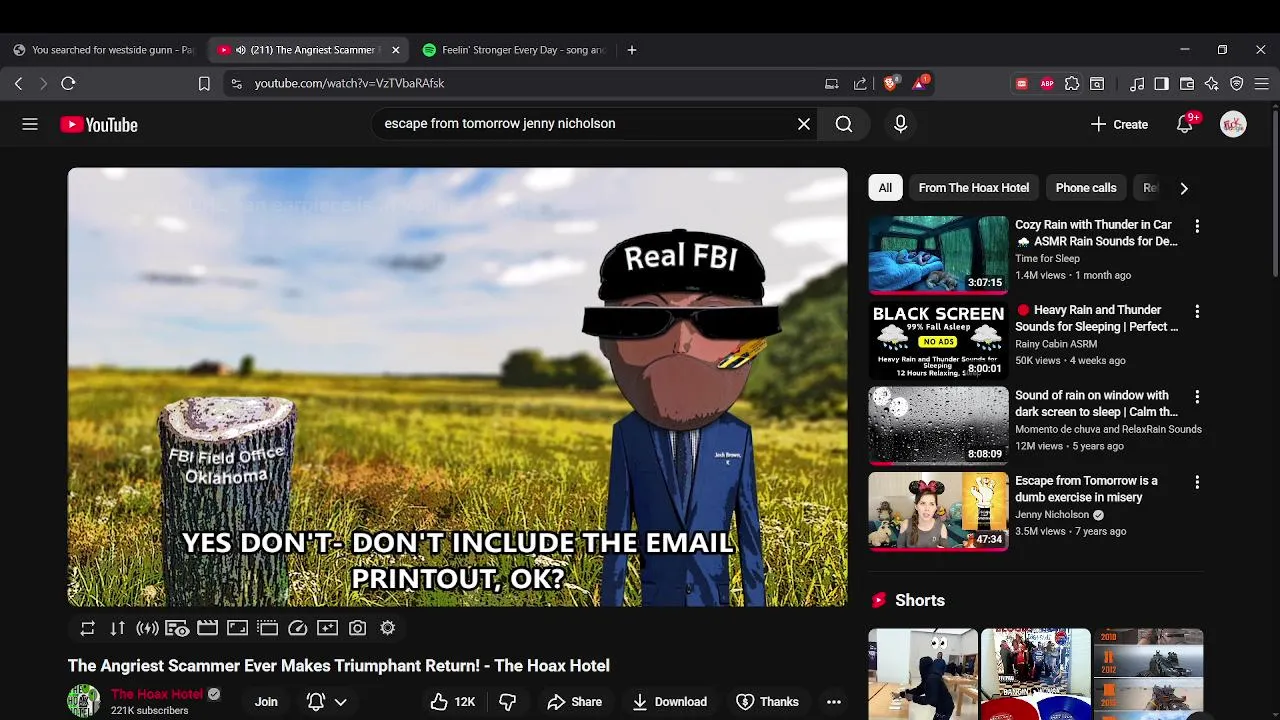Toggle the pop-up player dotted window icon
The image size is (1280, 720).
coord(267,628)
